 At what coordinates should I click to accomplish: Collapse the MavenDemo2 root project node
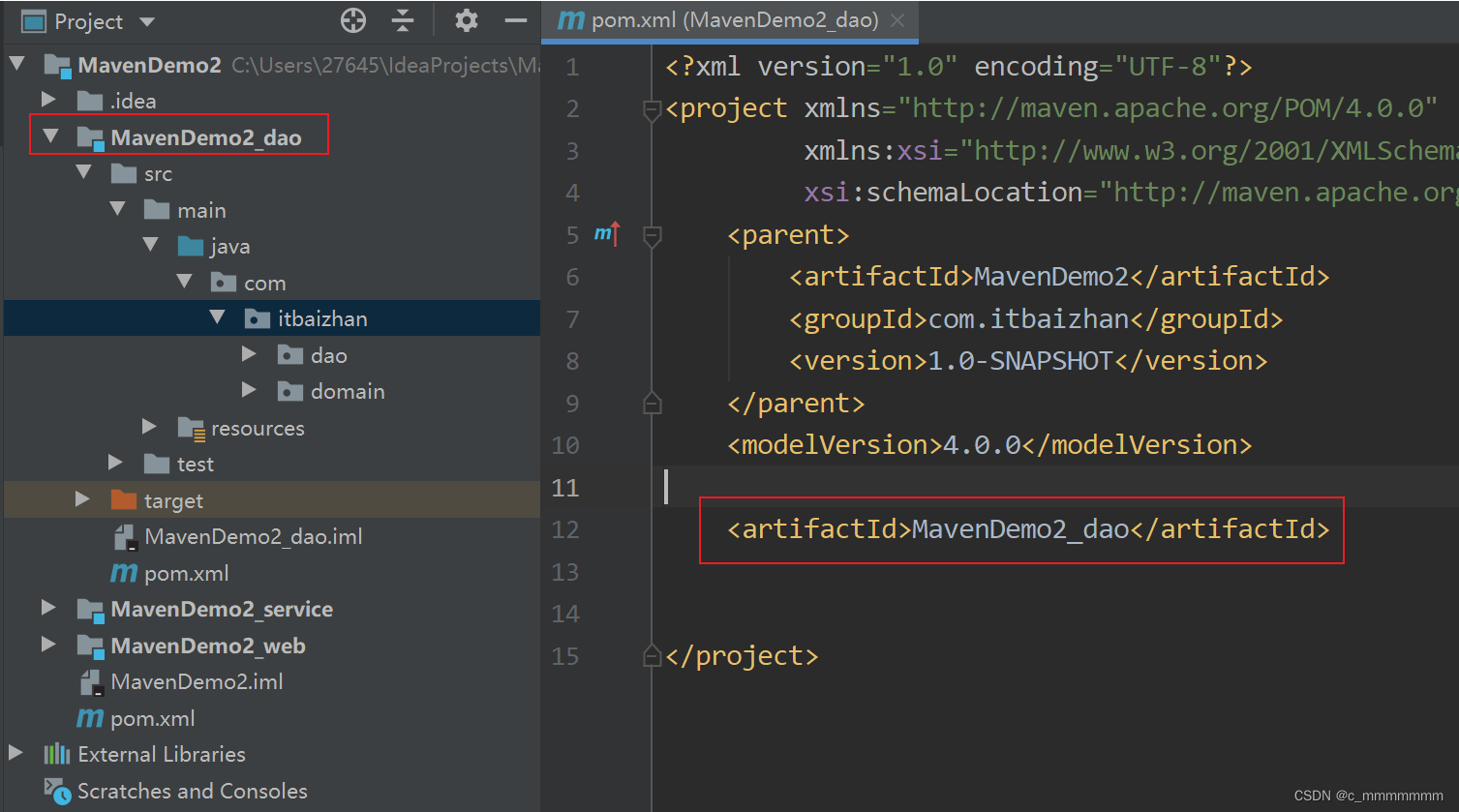(x=16, y=64)
